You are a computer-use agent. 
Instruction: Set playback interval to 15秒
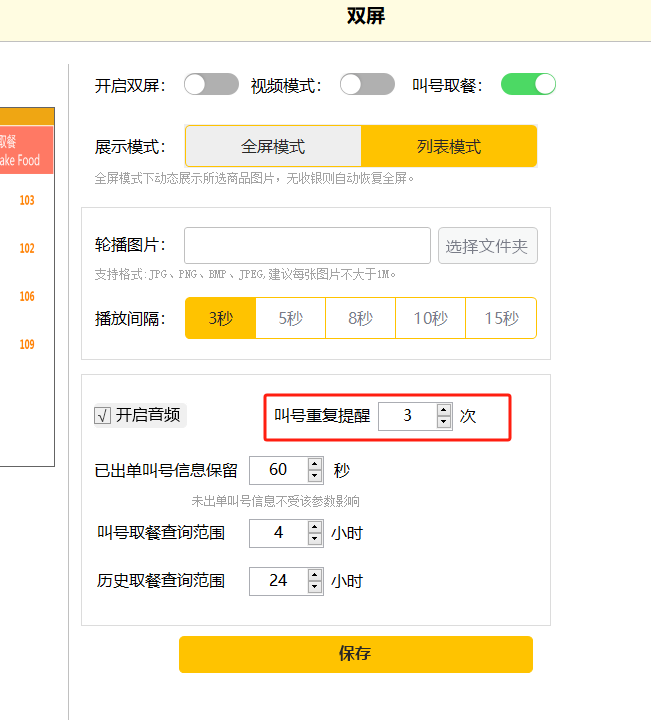click(501, 319)
